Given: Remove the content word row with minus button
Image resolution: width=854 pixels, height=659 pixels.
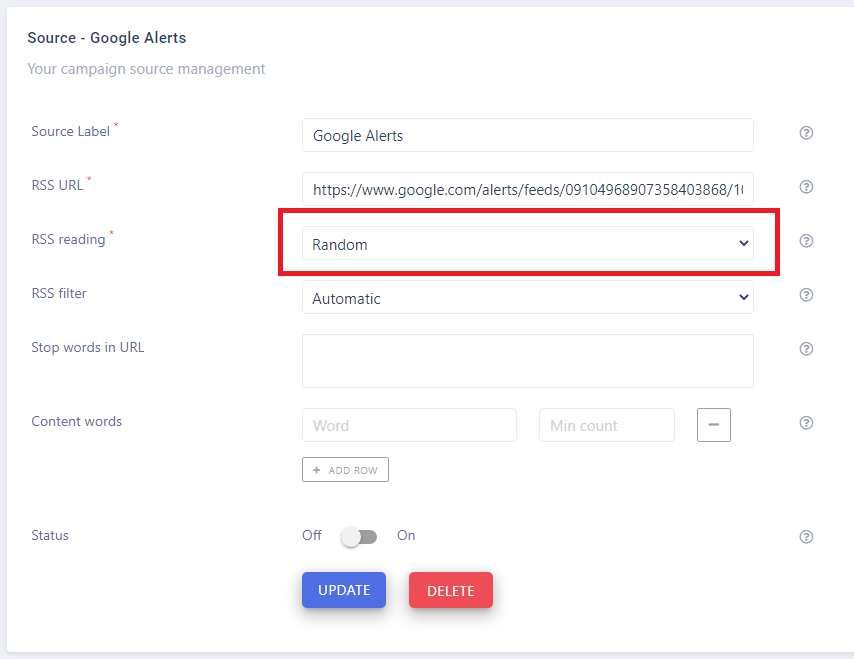Looking at the screenshot, I should (x=713, y=425).
